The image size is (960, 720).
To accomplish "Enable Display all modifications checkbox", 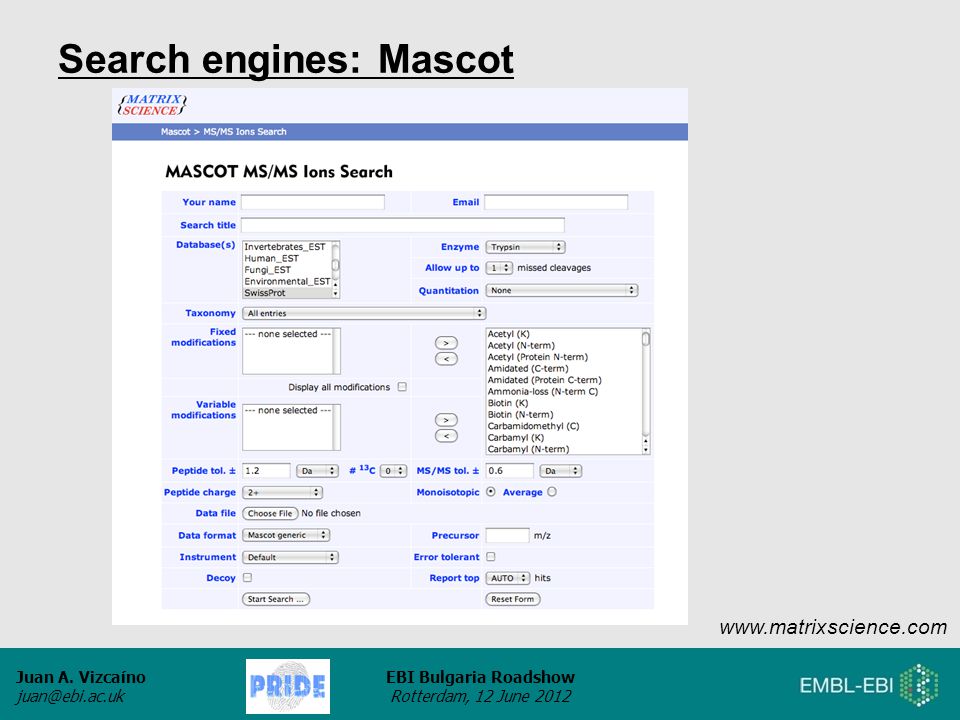I will tap(402, 387).
